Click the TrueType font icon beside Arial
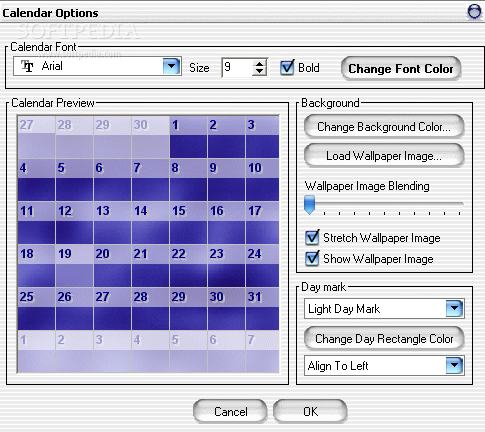 point(27,66)
